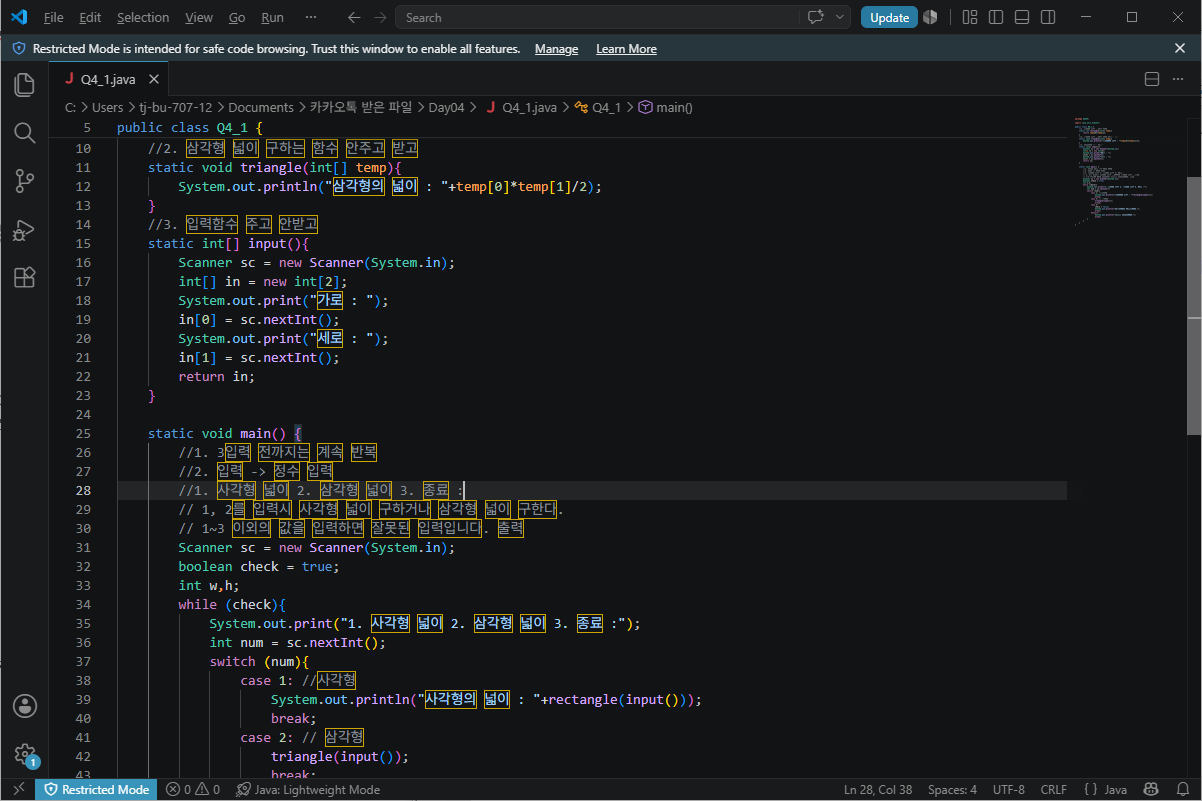Toggle the bottom panel visibility
Image resolution: width=1202 pixels, height=801 pixels.
[1022, 17]
